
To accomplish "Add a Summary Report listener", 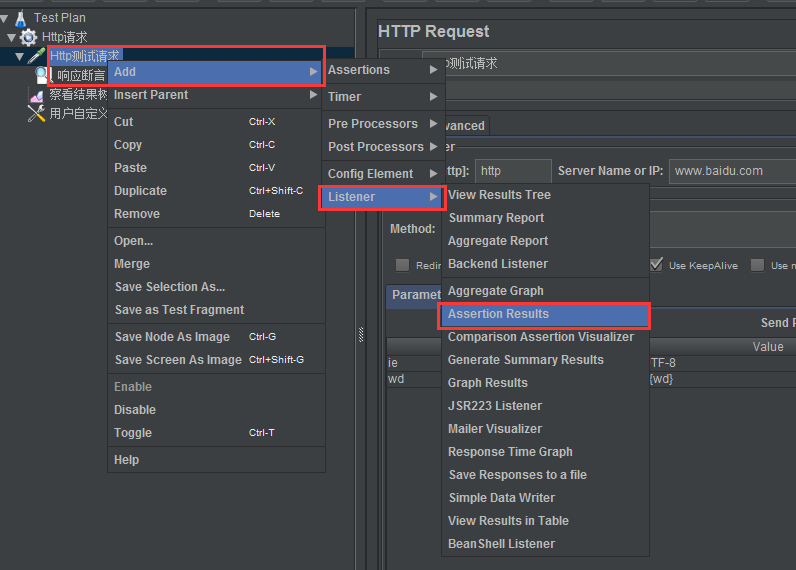I will click(545, 218).
